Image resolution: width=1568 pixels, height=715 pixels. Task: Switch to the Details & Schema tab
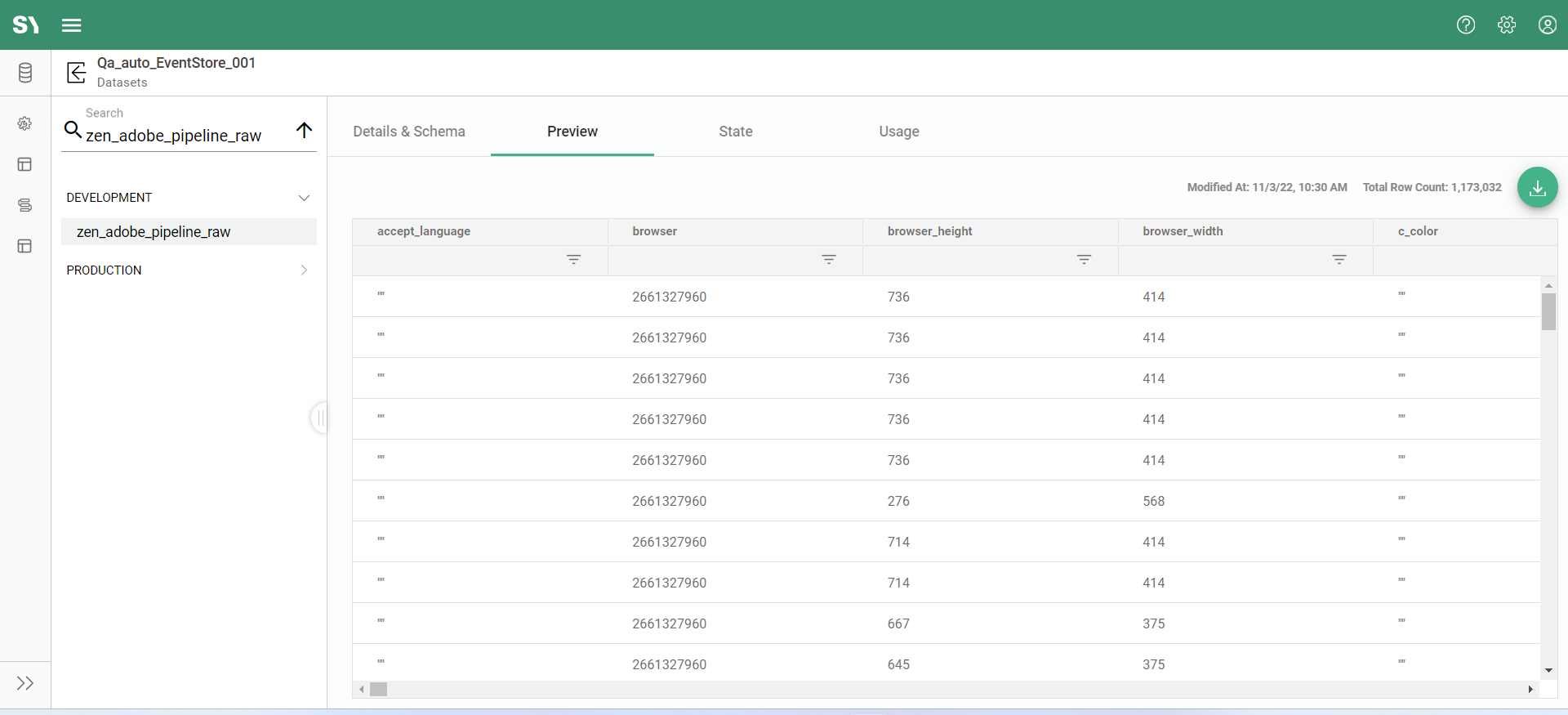[x=409, y=132]
